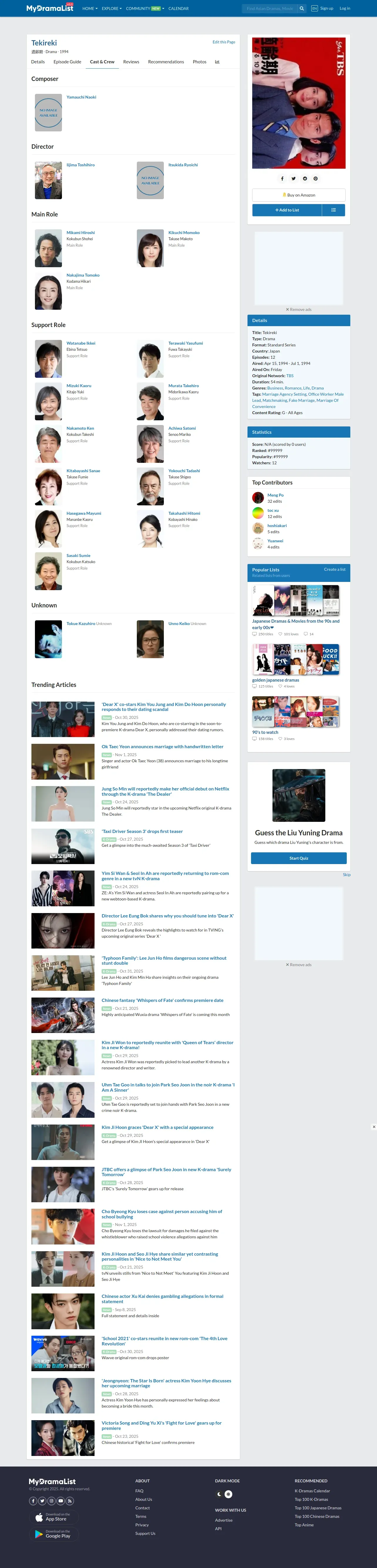Open Watanabe Ikkei's cast photo
The image size is (377, 1568).
pyautogui.click(x=48, y=359)
